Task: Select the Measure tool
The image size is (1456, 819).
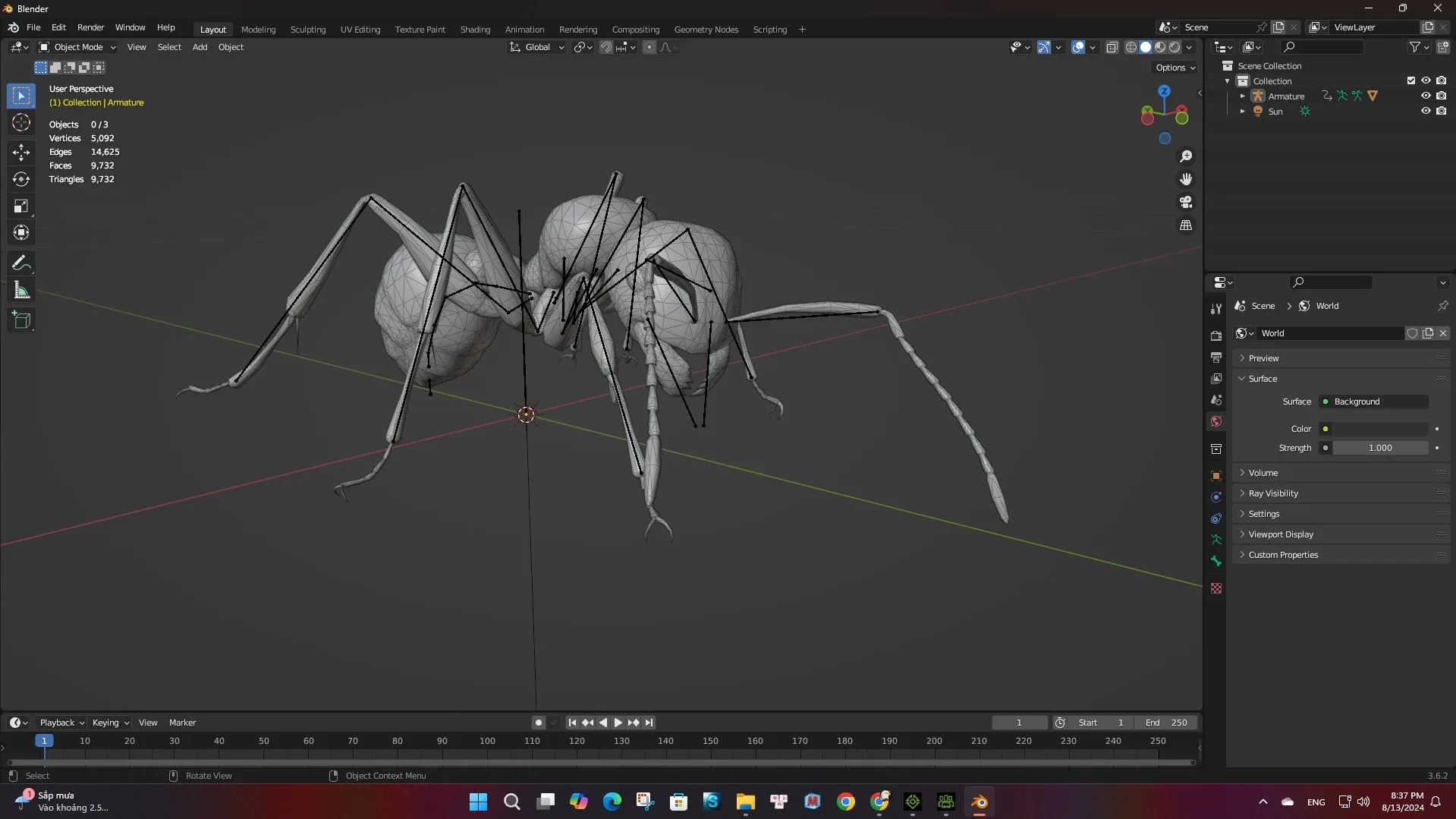Action: point(21,291)
